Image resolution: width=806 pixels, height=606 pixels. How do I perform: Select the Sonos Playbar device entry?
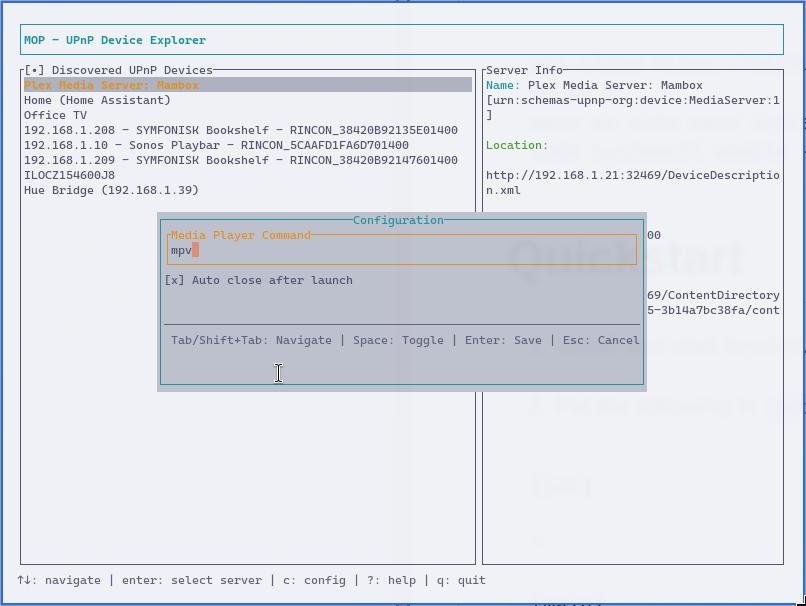click(x=216, y=145)
